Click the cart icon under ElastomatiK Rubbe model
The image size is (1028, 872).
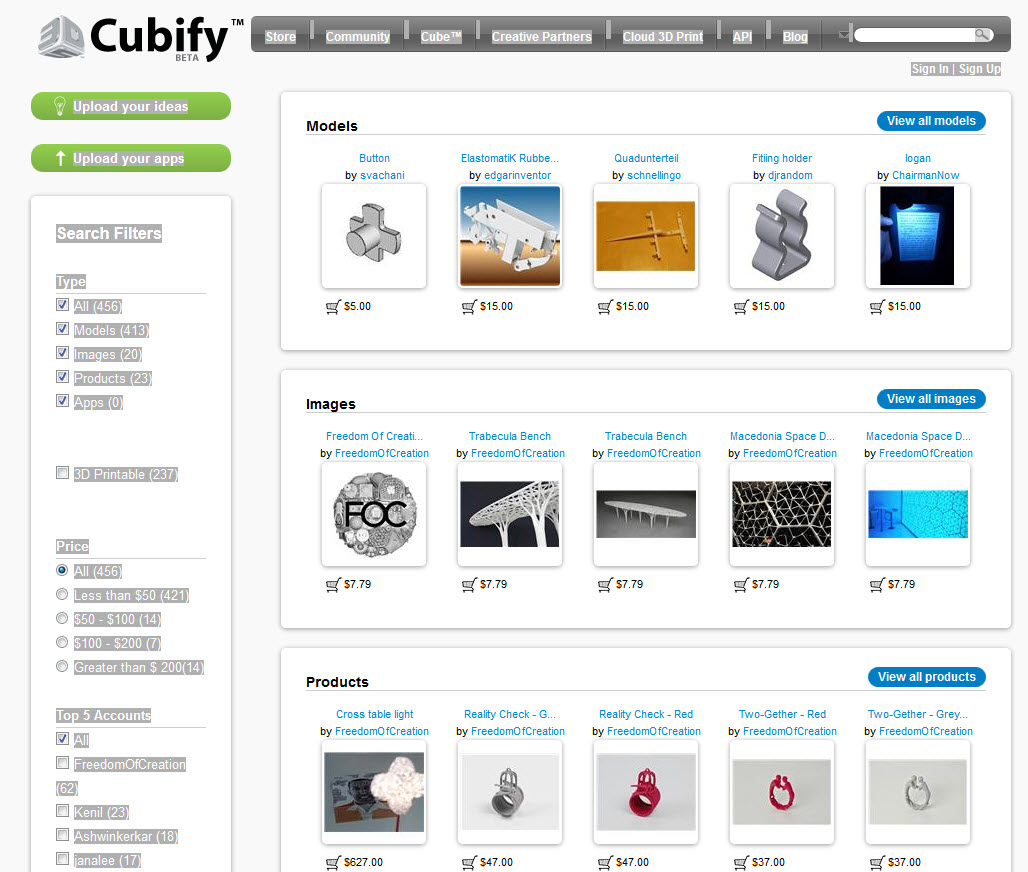tap(468, 307)
